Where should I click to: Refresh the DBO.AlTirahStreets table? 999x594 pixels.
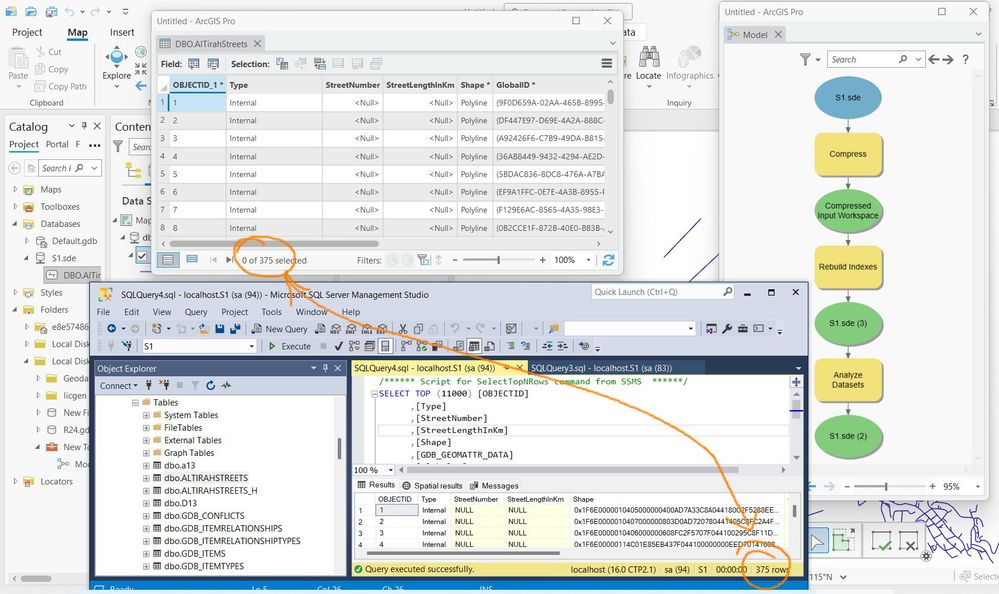(x=608, y=260)
